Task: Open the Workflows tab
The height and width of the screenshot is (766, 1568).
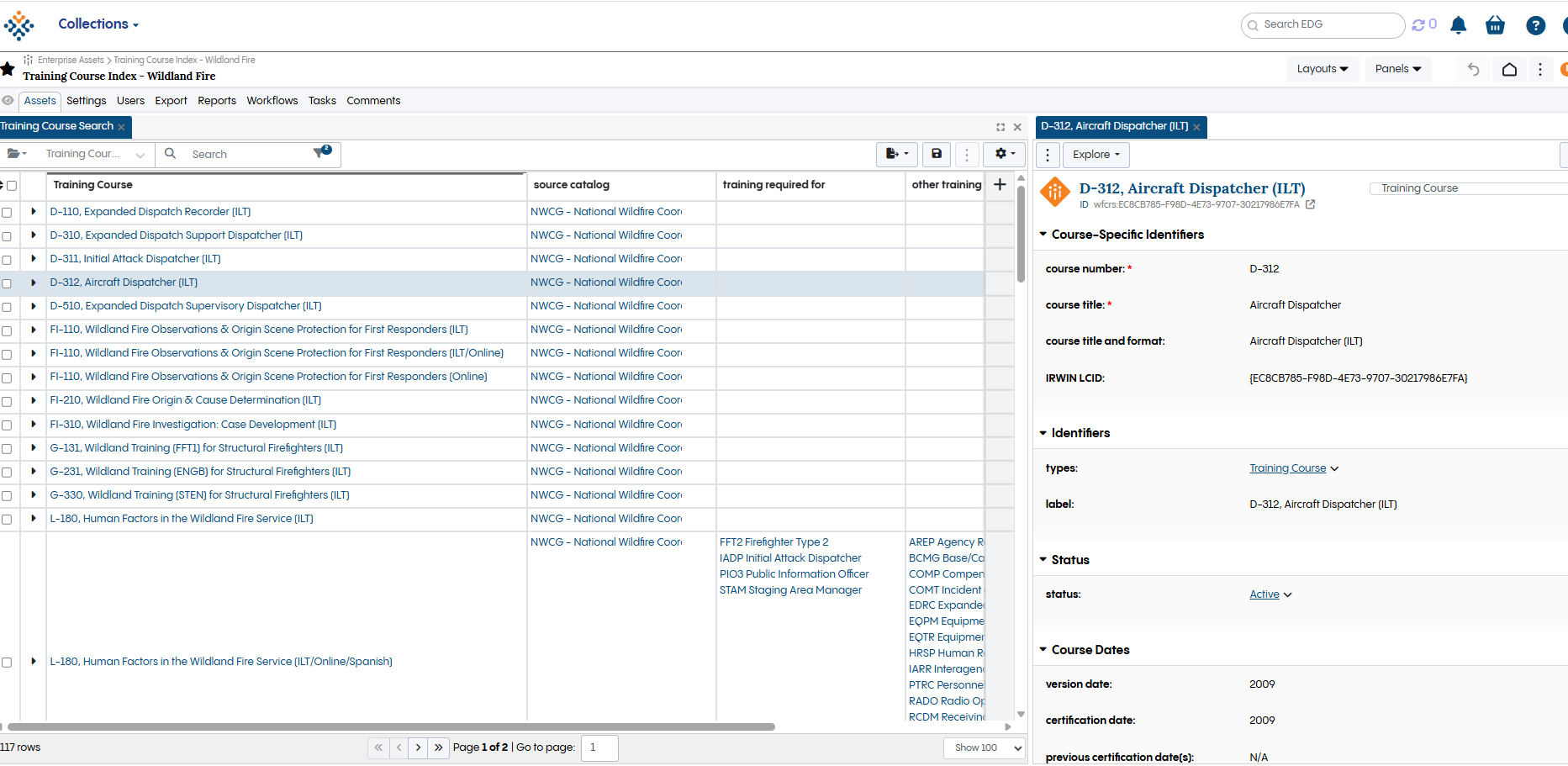Action: 272,101
